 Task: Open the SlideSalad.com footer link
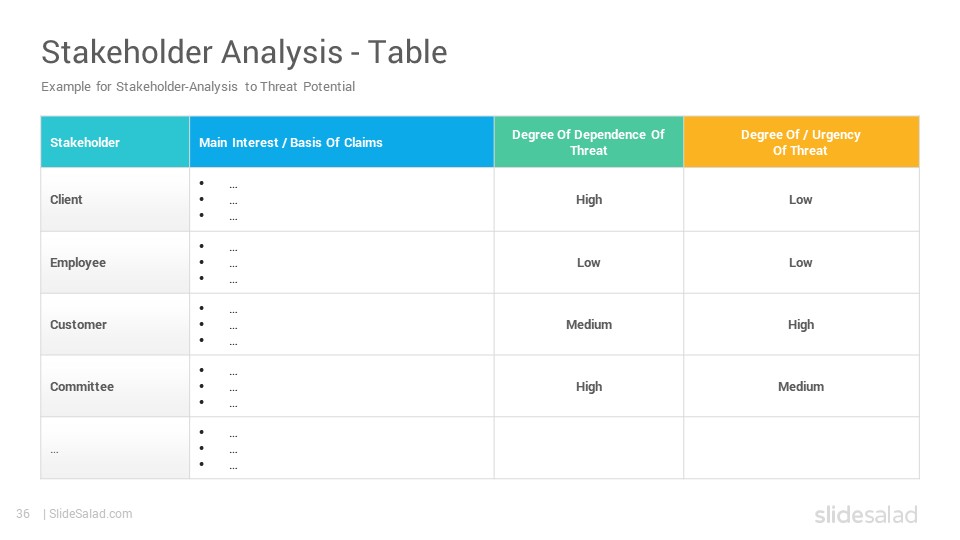[90, 514]
